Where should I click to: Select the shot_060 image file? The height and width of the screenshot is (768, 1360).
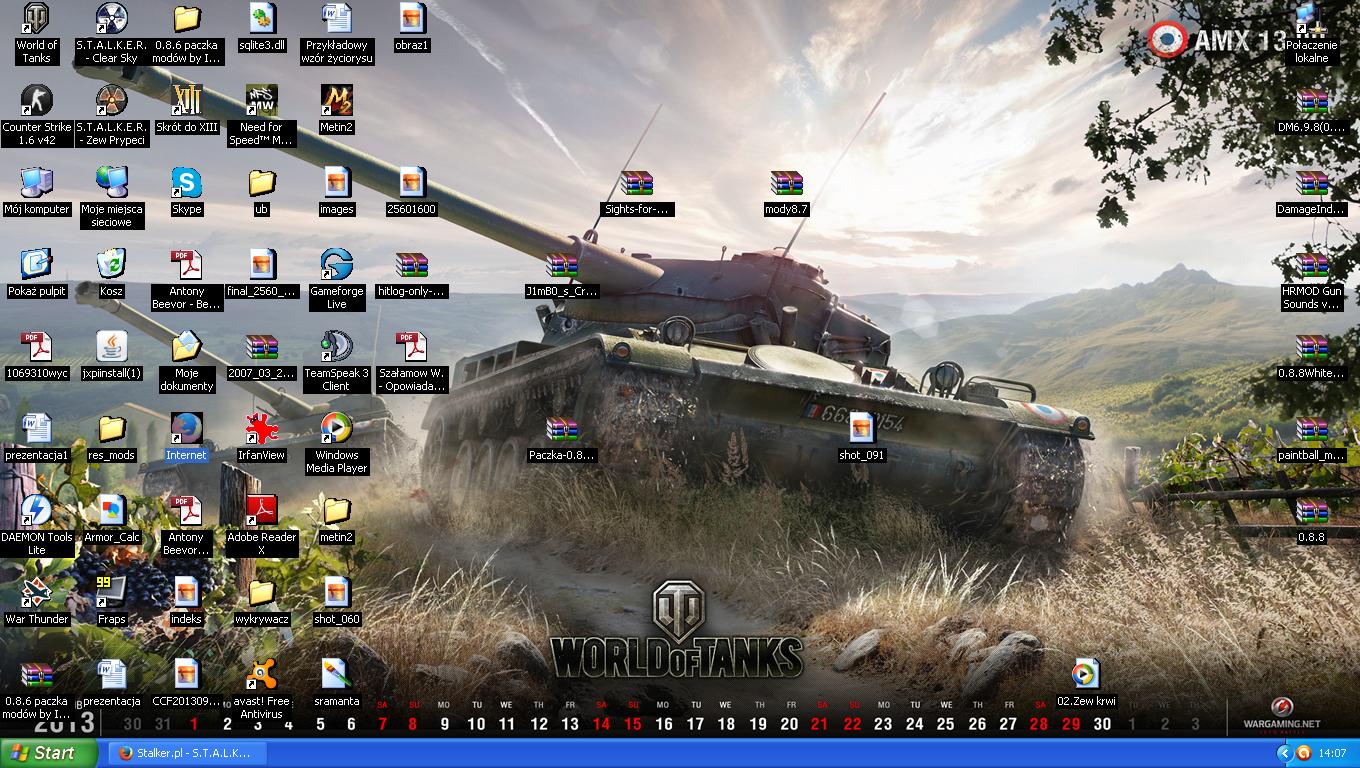[x=337, y=593]
